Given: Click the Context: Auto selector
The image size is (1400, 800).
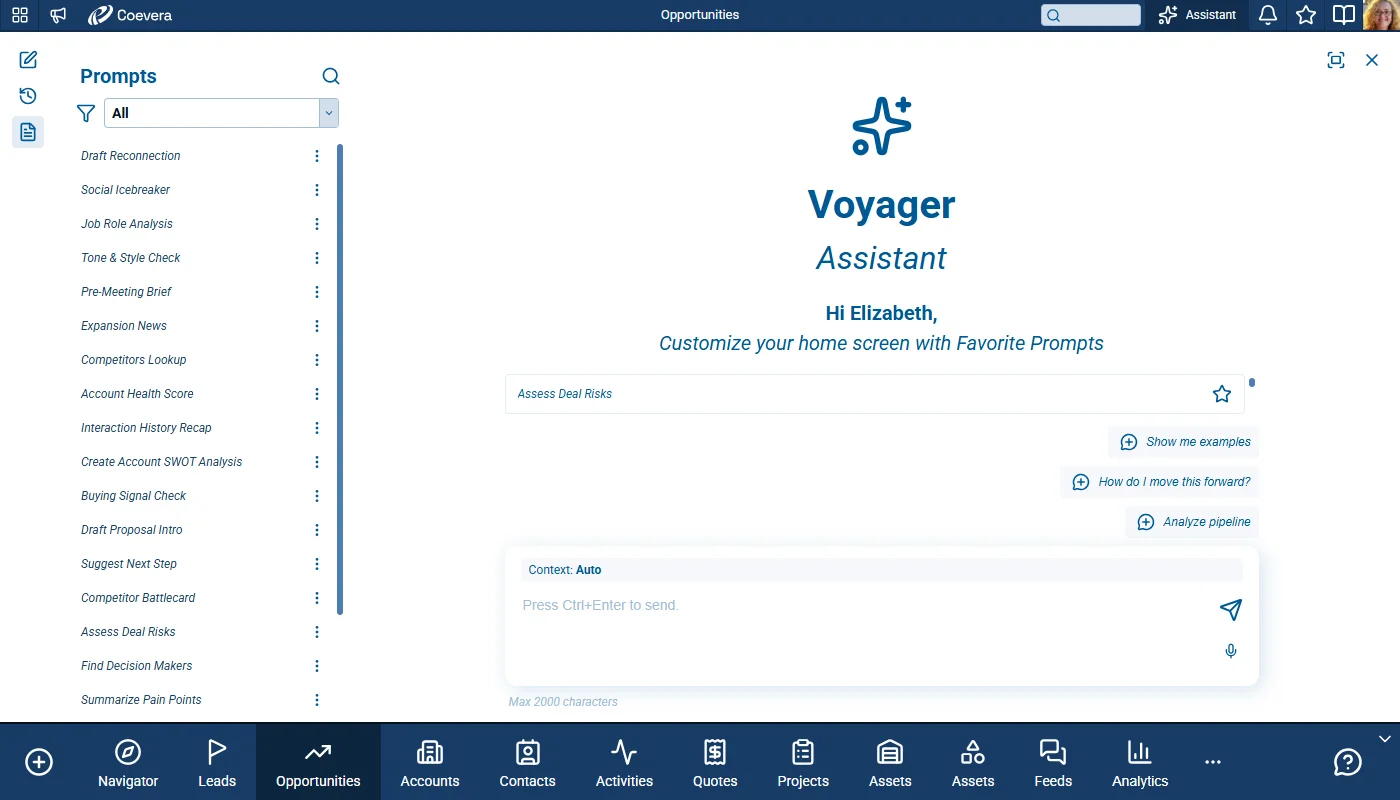Looking at the screenshot, I should 881,570.
